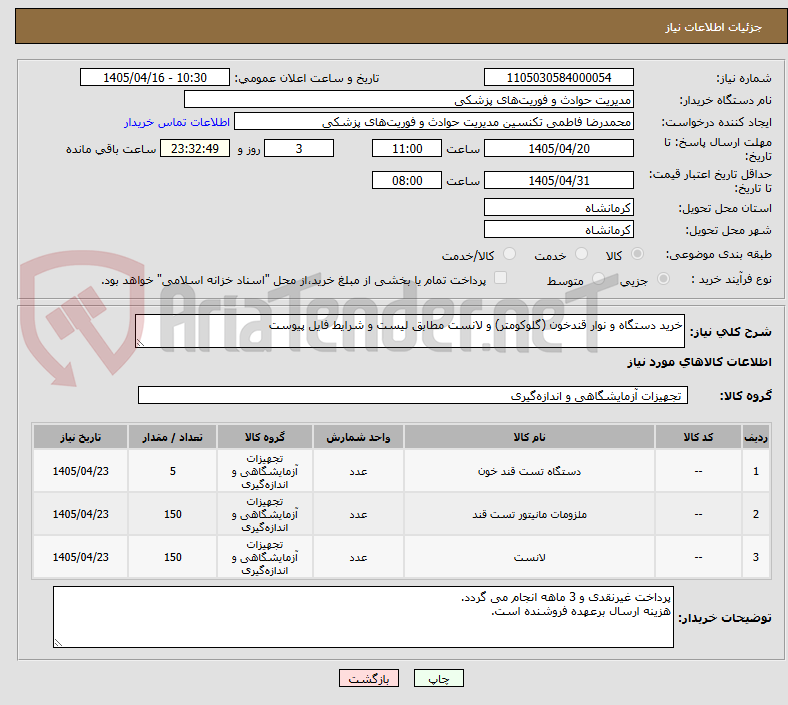
Task: Click unit عدد in دستگاه تست قند خون row
Action: (x=358, y=471)
